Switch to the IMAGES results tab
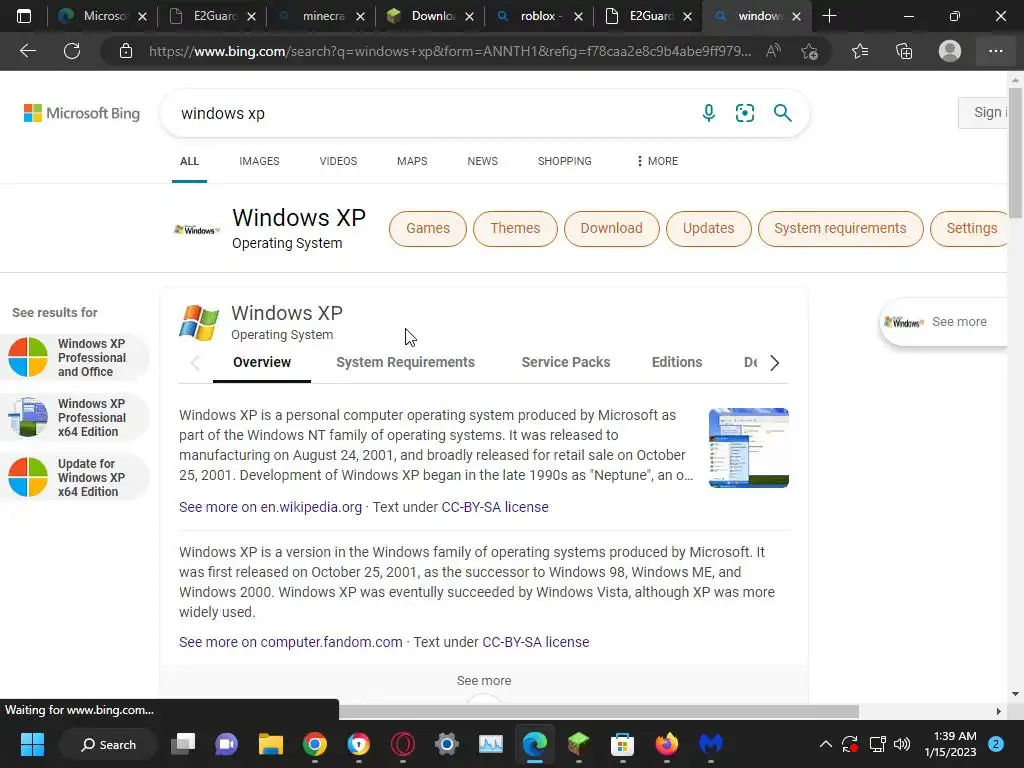 point(259,161)
